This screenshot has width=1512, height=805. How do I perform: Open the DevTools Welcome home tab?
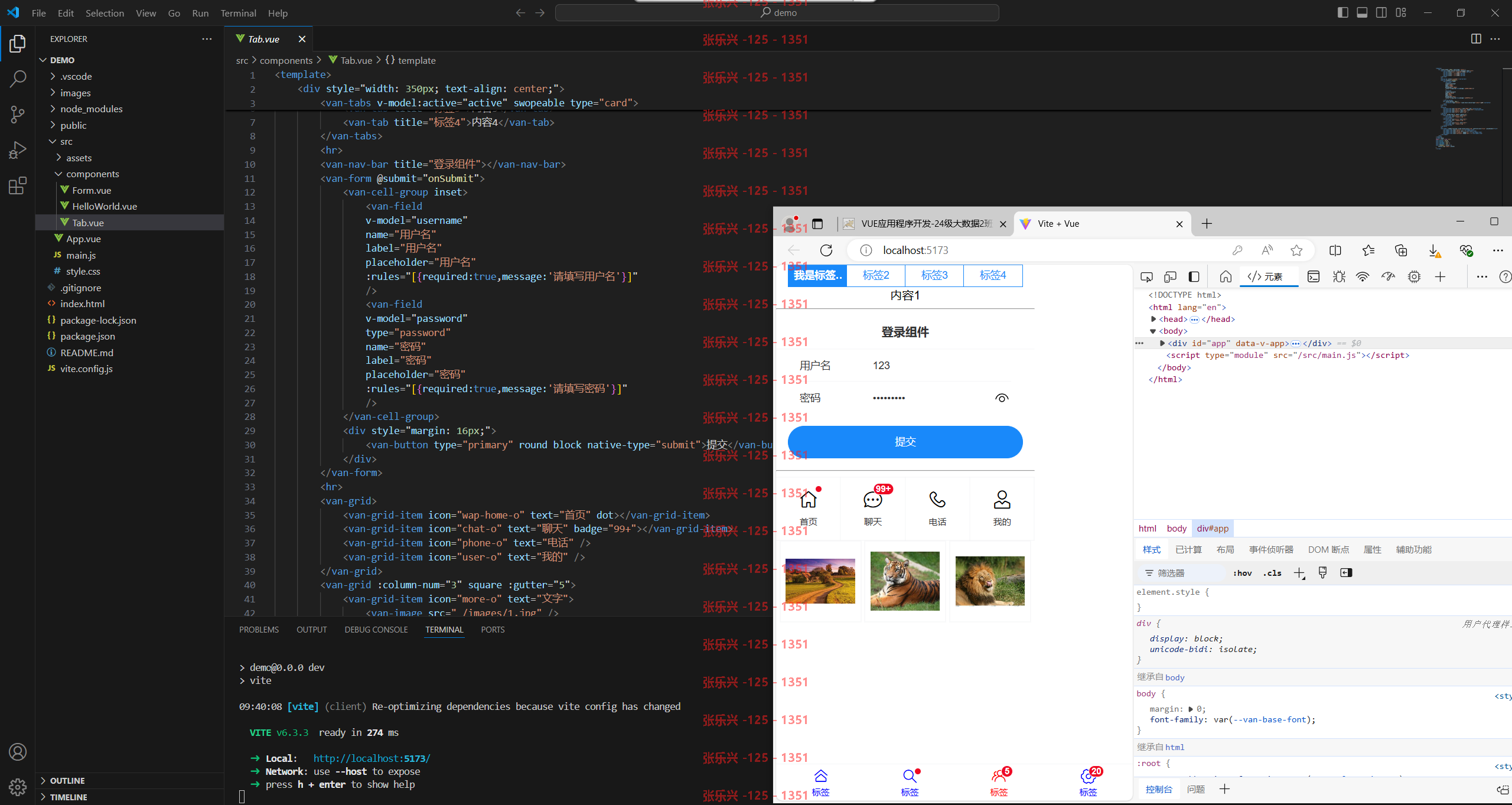[1226, 276]
